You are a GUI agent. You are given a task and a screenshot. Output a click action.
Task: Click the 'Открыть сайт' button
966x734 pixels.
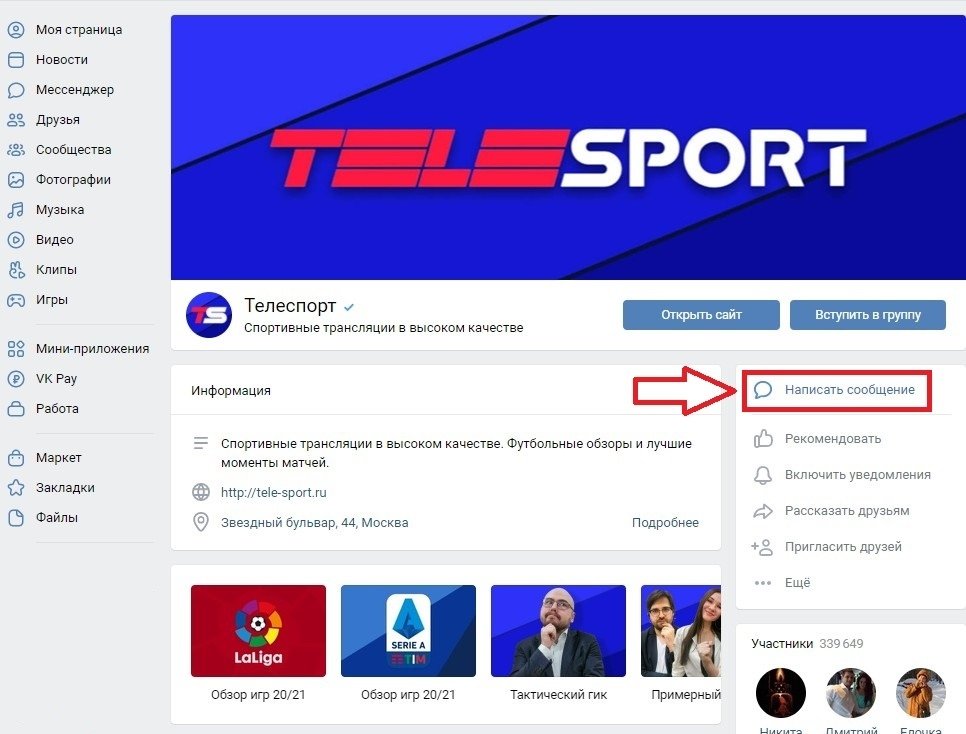(701, 315)
